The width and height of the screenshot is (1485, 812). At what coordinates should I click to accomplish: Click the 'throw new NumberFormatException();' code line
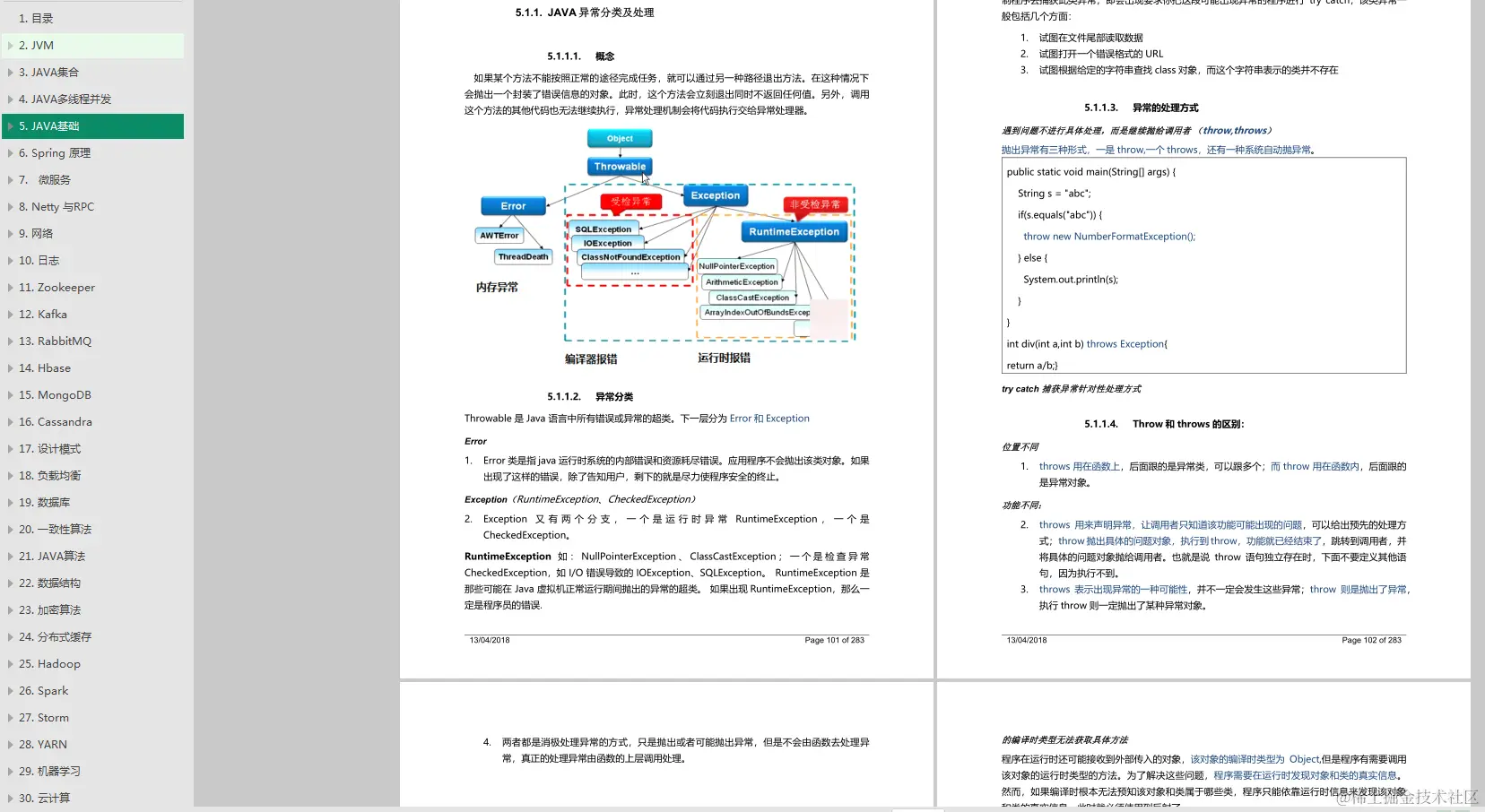[x=1109, y=237]
